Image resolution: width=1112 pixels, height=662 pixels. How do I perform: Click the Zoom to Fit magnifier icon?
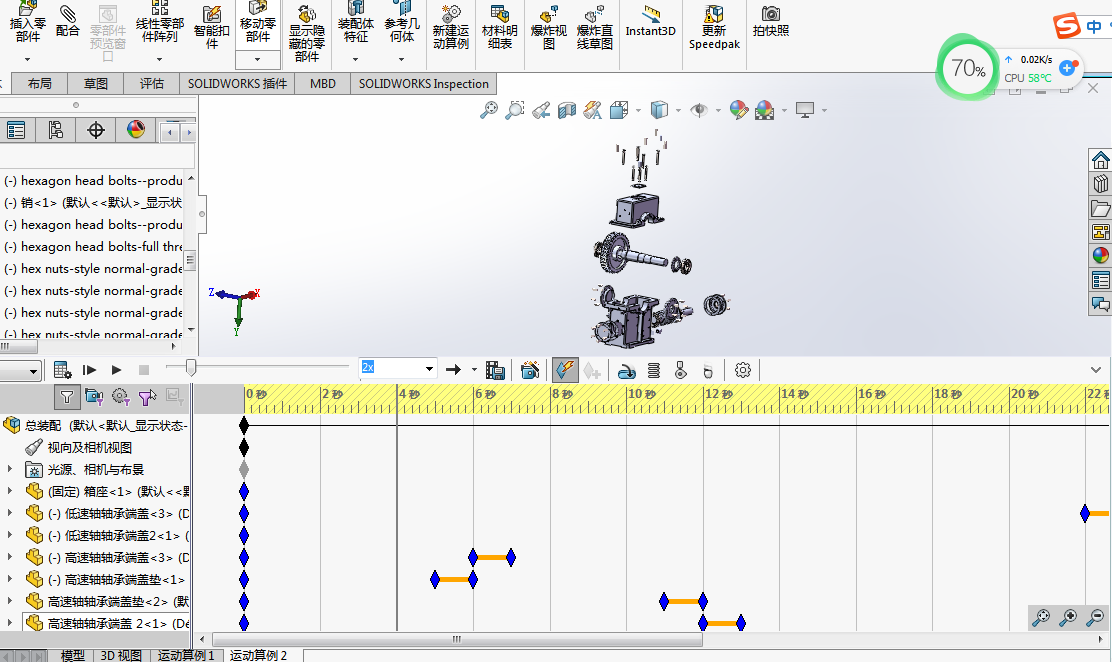[489, 110]
